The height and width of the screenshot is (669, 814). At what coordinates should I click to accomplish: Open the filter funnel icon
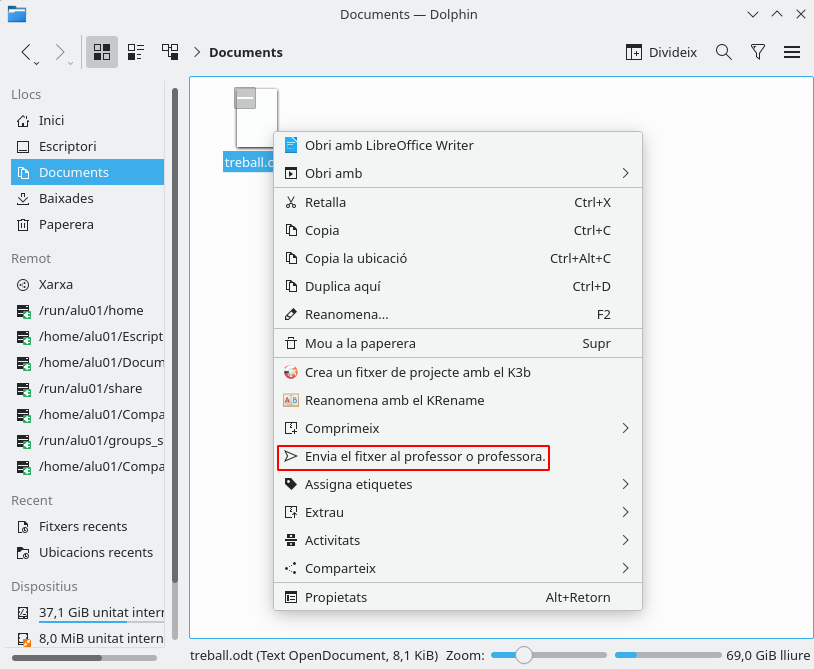click(758, 52)
